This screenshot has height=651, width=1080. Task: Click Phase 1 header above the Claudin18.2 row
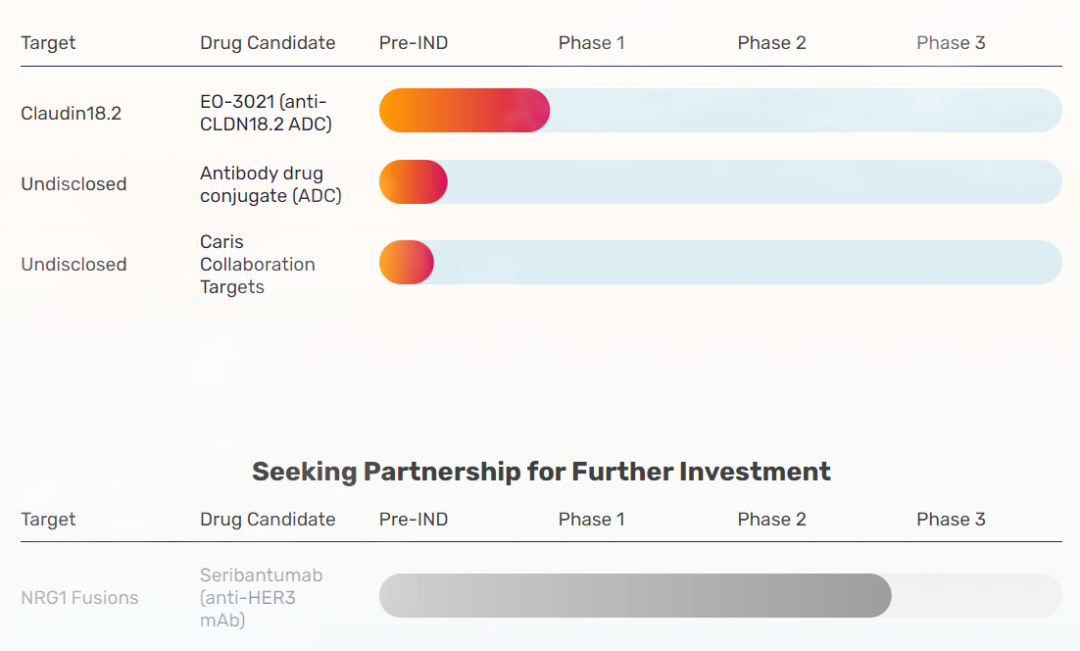(x=591, y=42)
